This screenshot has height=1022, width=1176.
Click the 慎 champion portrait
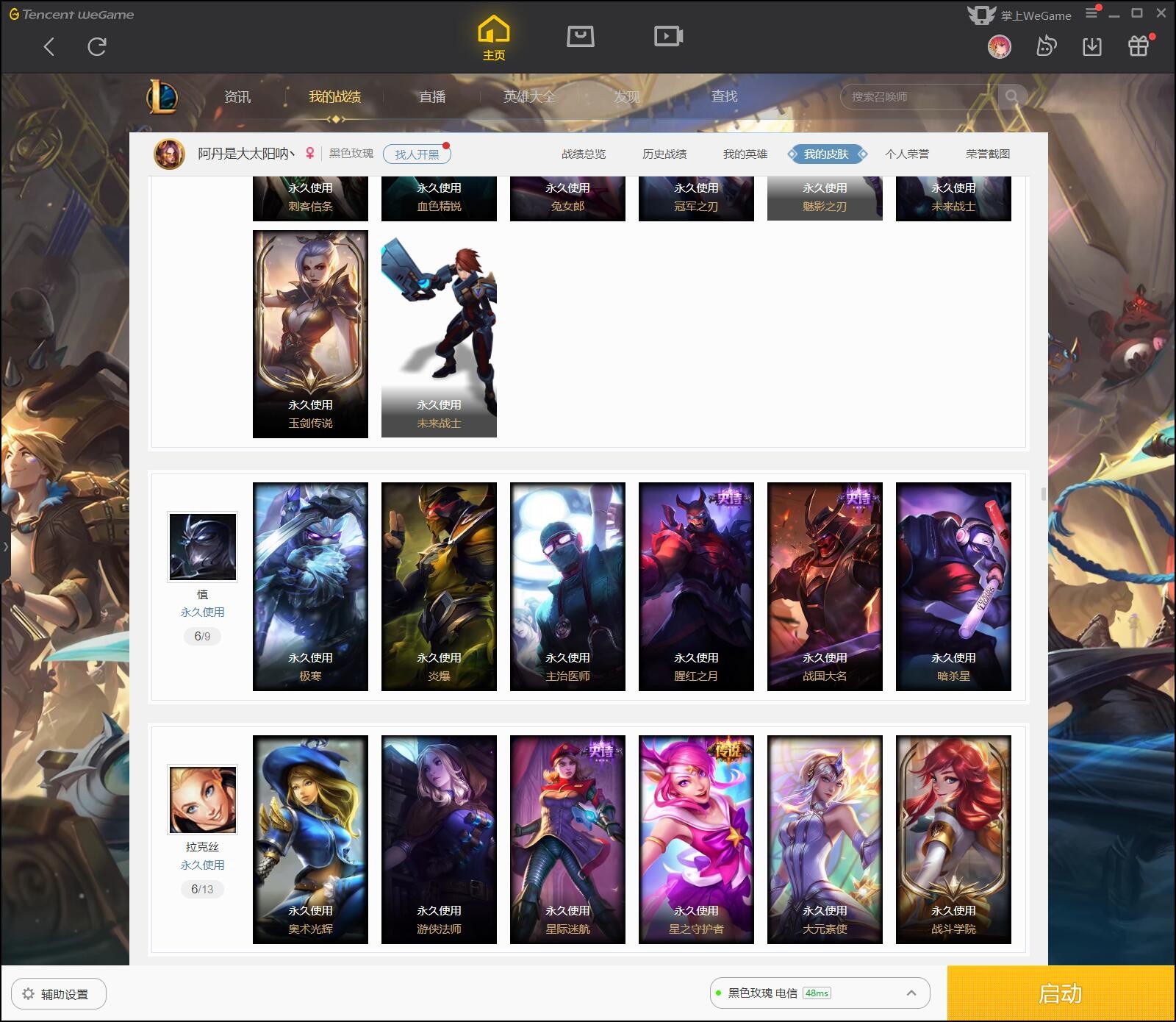(203, 546)
